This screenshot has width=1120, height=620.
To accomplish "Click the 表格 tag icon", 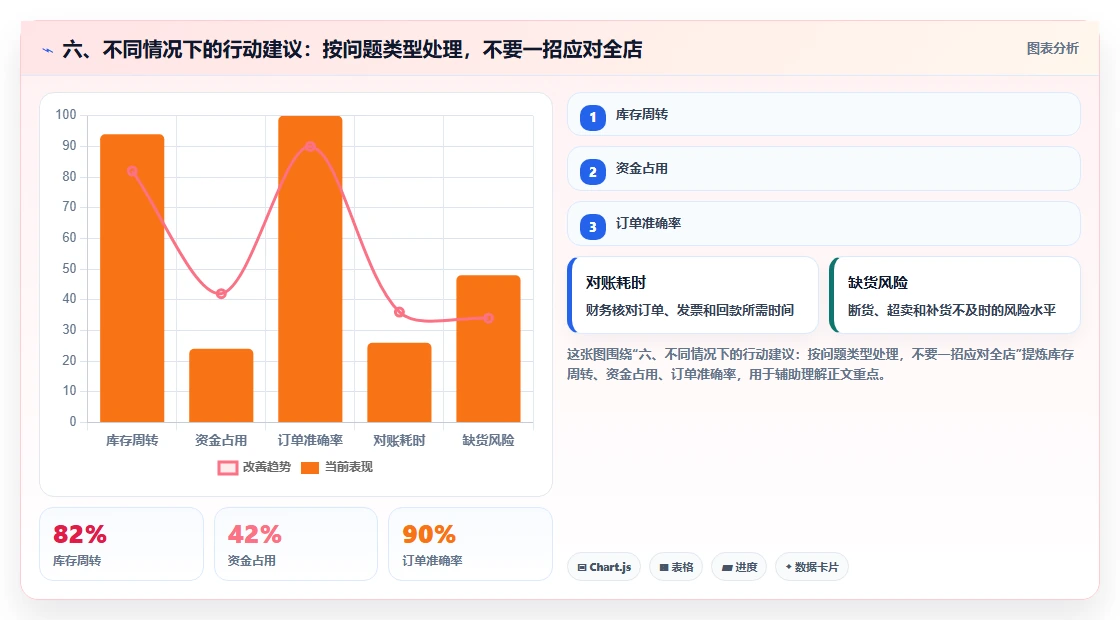I will point(664,568).
